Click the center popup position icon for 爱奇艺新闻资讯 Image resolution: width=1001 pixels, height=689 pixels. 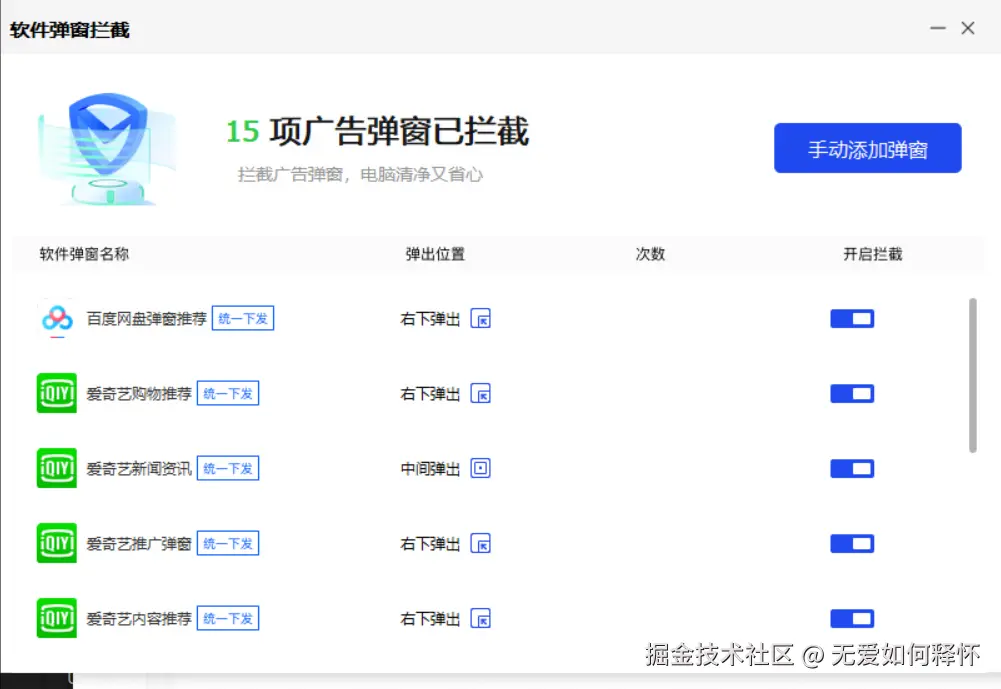[x=481, y=468]
